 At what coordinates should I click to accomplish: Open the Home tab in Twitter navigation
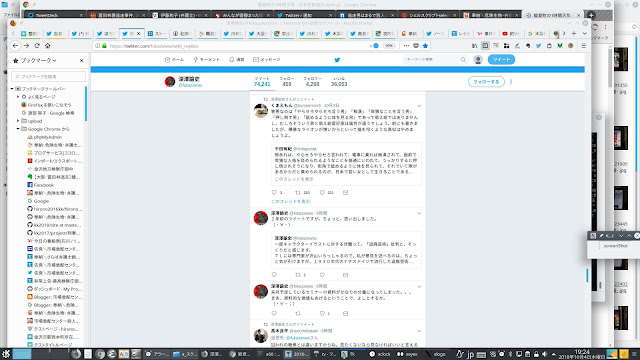pyautogui.click(x=174, y=60)
